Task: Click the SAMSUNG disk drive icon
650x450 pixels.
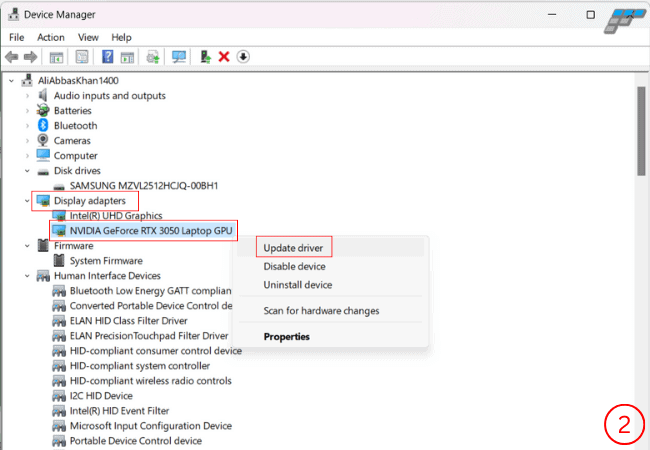Action: [x=59, y=186]
